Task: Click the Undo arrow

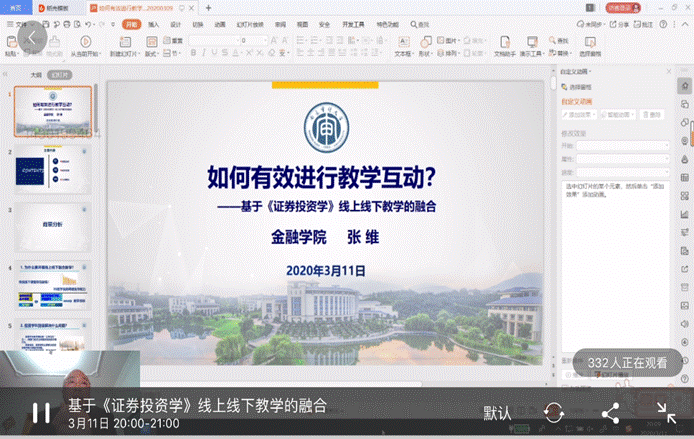Action: pyautogui.click(x=88, y=24)
